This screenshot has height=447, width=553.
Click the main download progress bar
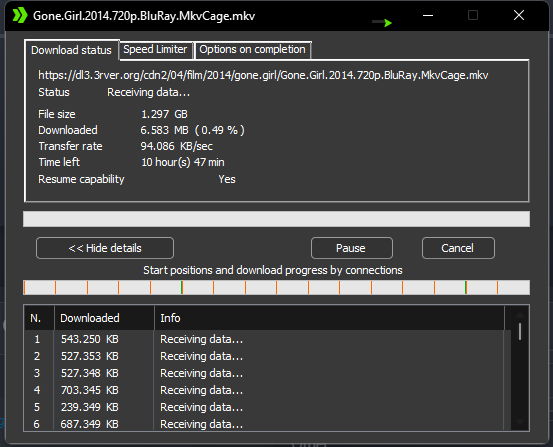pyautogui.click(x=276, y=219)
